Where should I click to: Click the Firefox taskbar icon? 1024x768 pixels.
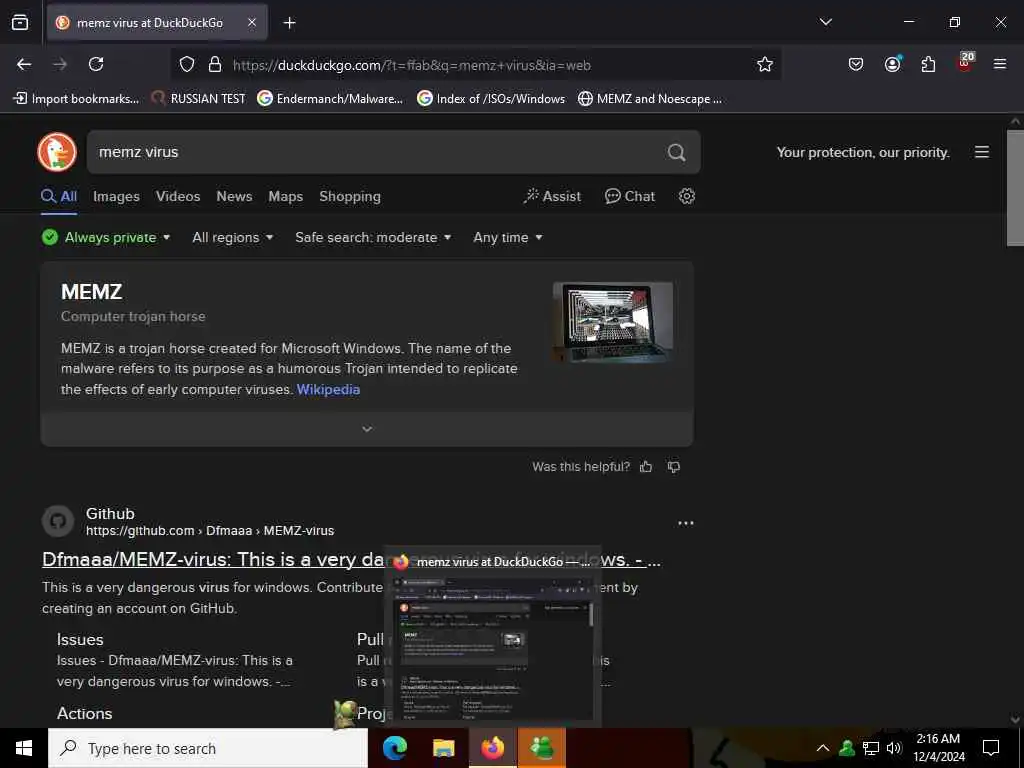pos(492,748)
